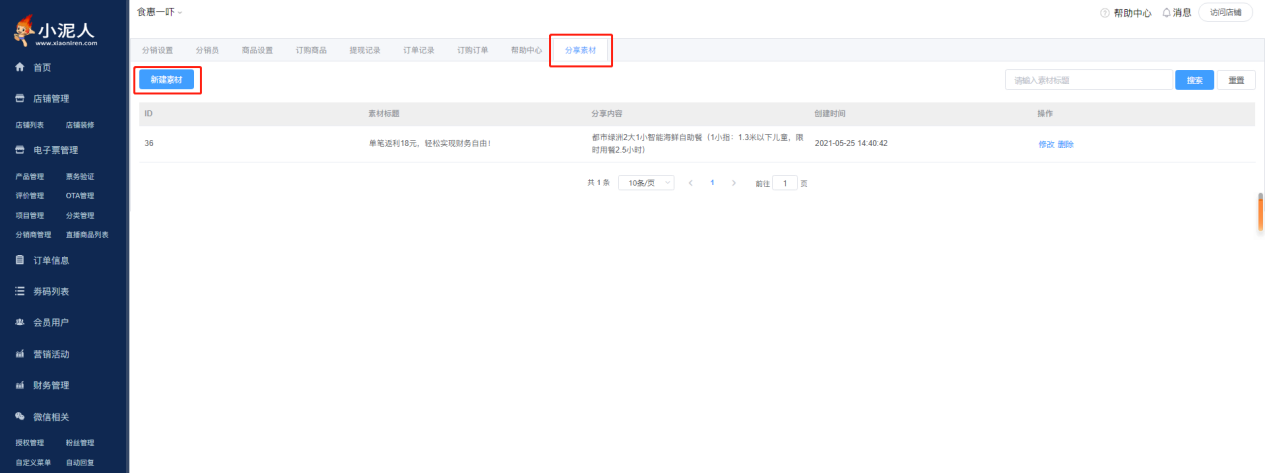Click the question mark help icon in header

click(1104, 13)
